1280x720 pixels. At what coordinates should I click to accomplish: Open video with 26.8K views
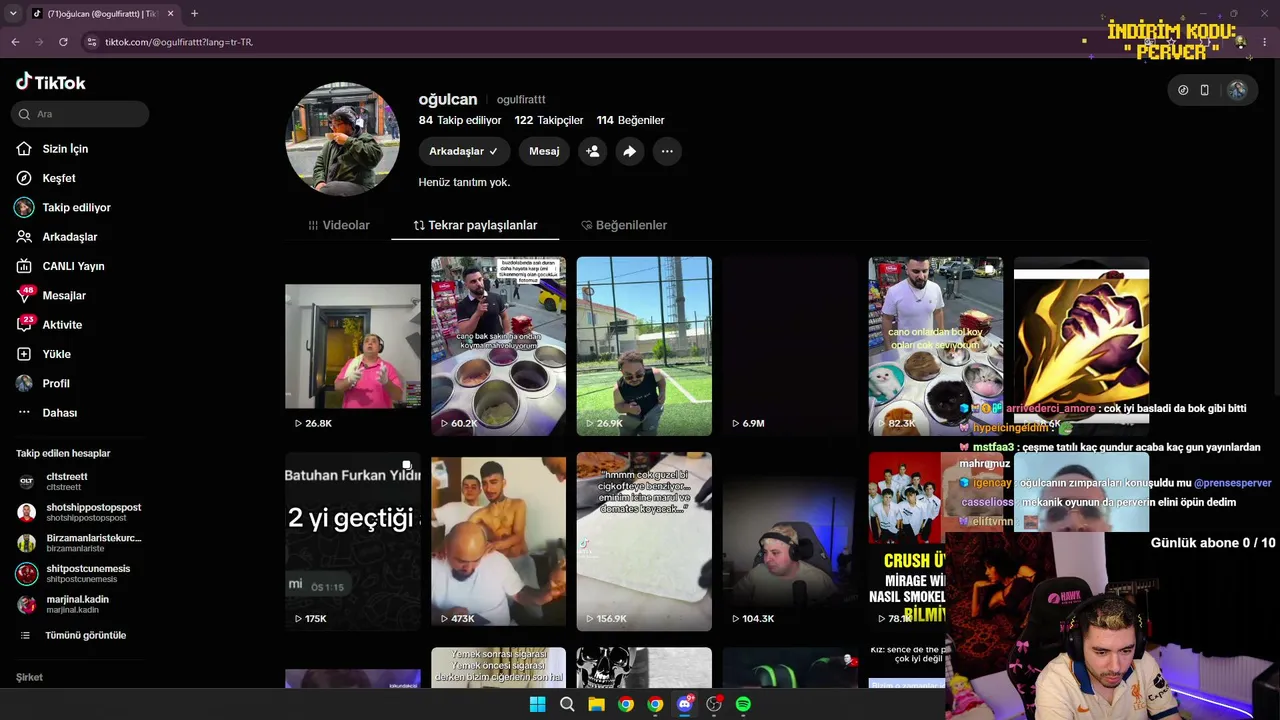353,346
